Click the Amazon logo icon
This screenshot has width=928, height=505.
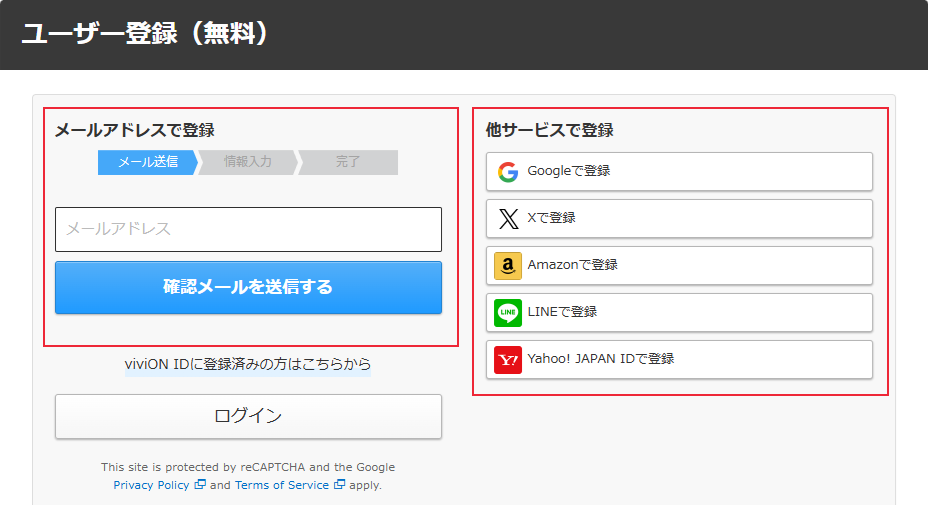(x=508, y=265)
